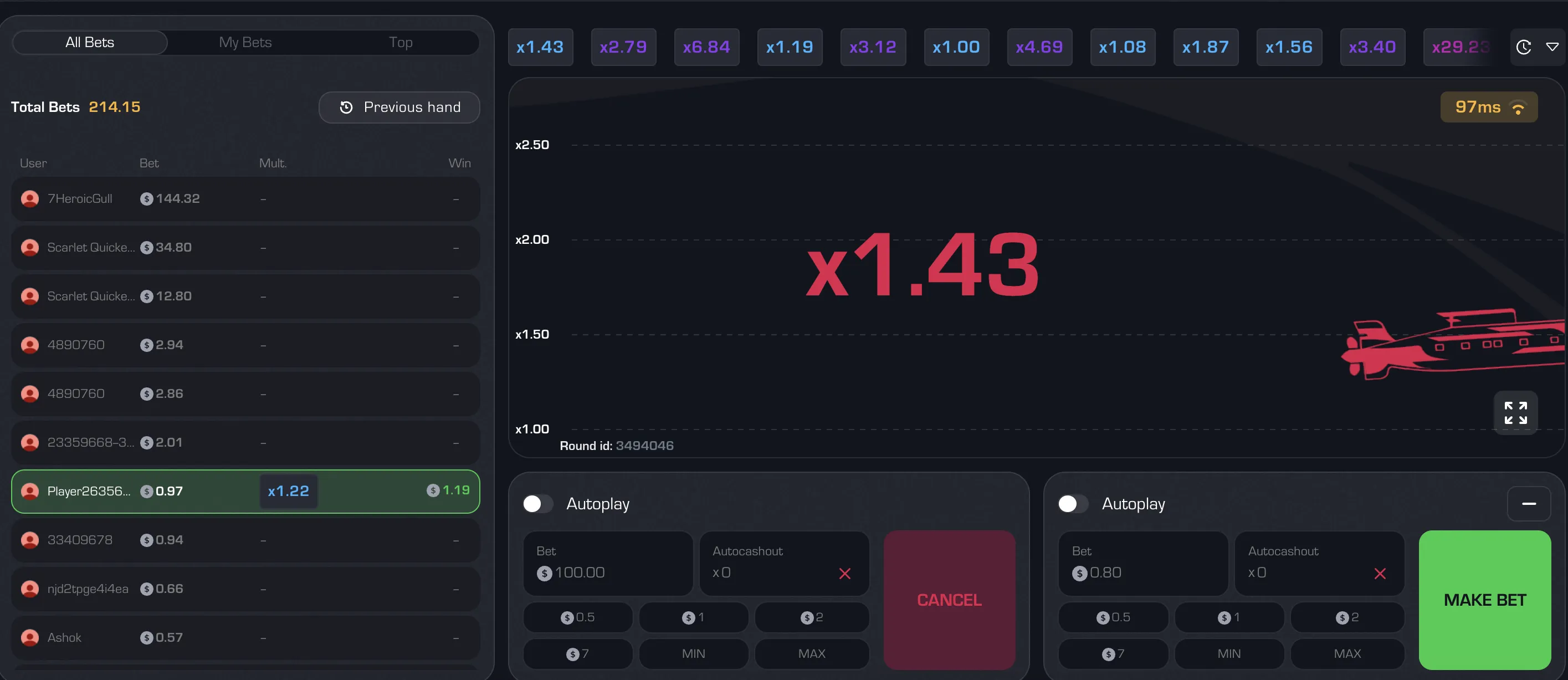Clear right panel autocashout with red X

coord(1379,574)
